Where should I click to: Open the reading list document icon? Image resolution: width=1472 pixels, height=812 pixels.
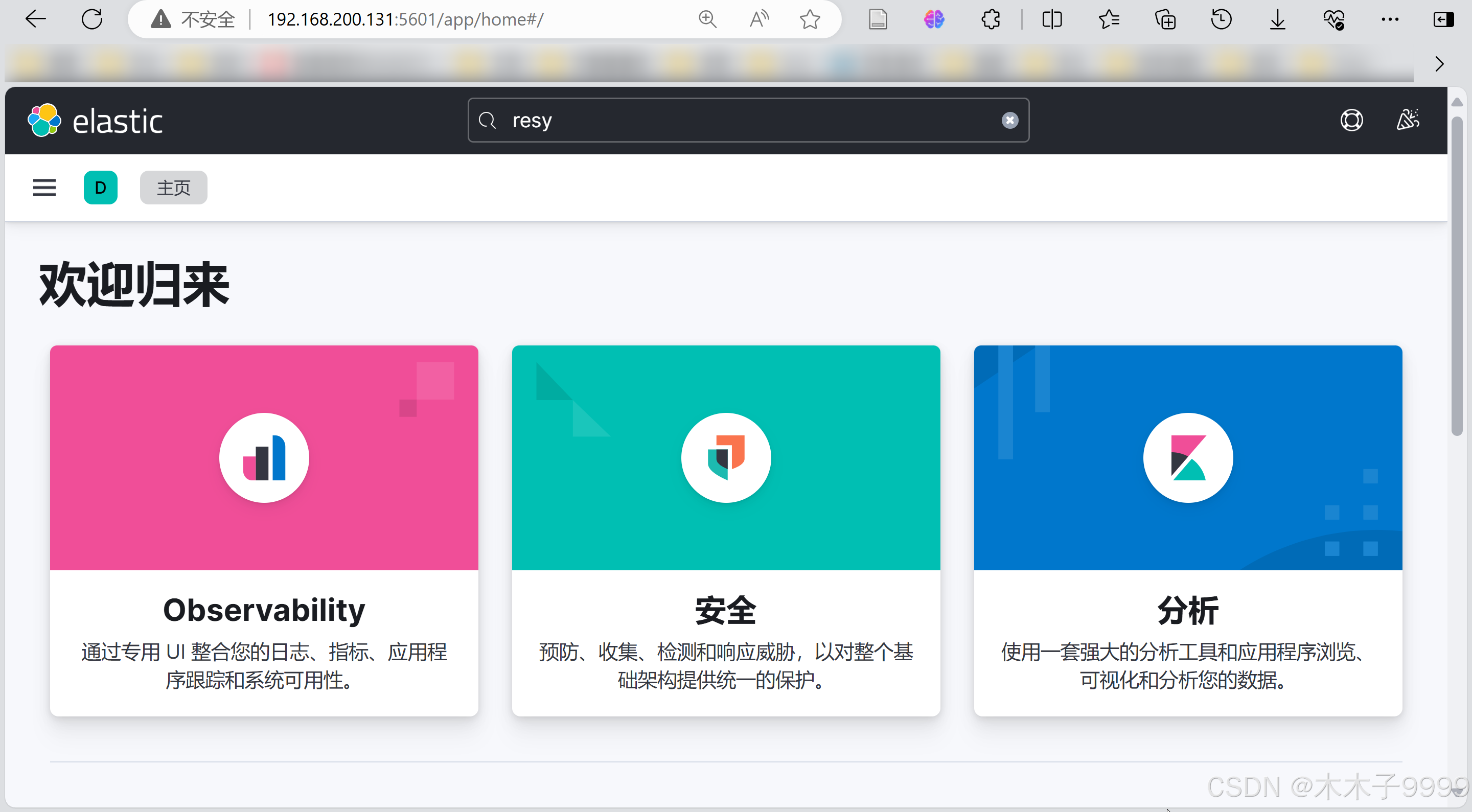pyautogui.click(x=878, y=19)
